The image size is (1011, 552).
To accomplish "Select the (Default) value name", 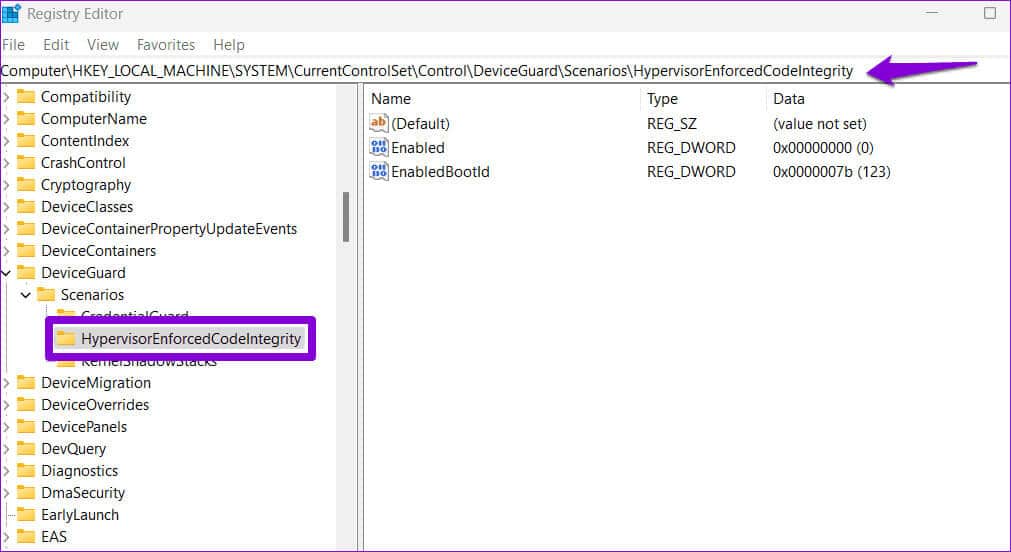I will click(420, 124).
